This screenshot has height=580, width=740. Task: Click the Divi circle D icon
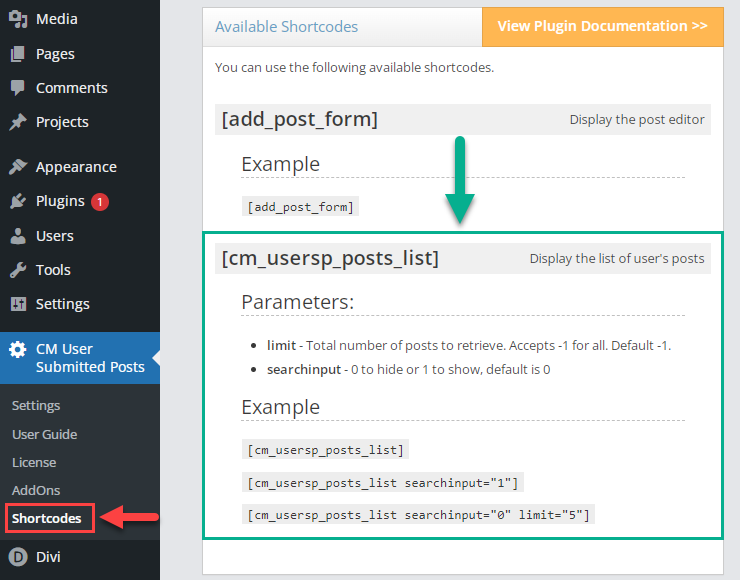(18, 557)
